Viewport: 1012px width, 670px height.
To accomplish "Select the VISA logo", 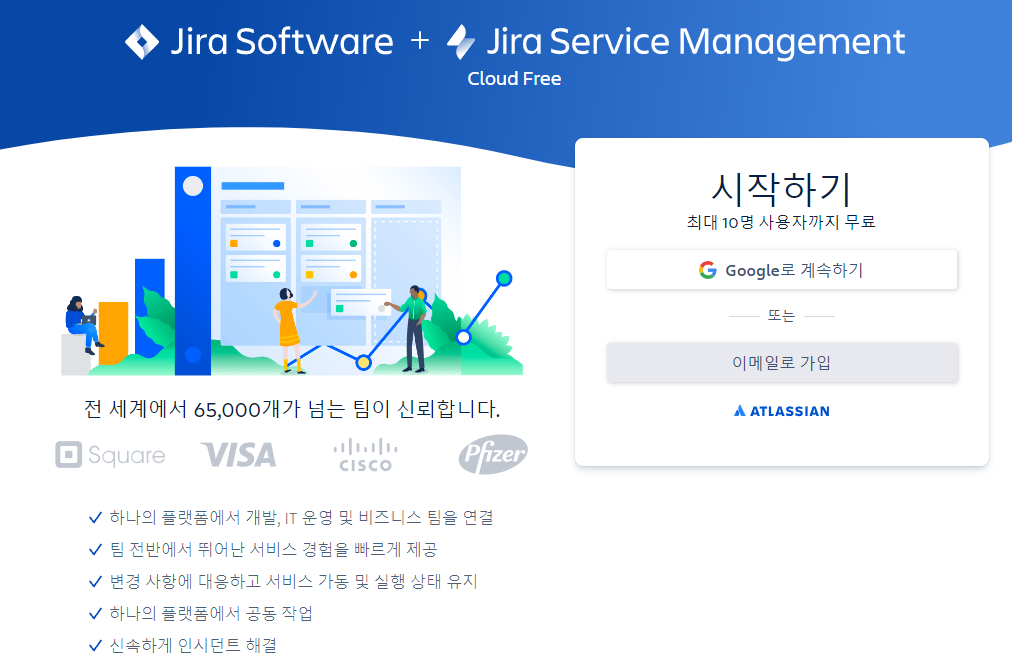I will [239, 455].
